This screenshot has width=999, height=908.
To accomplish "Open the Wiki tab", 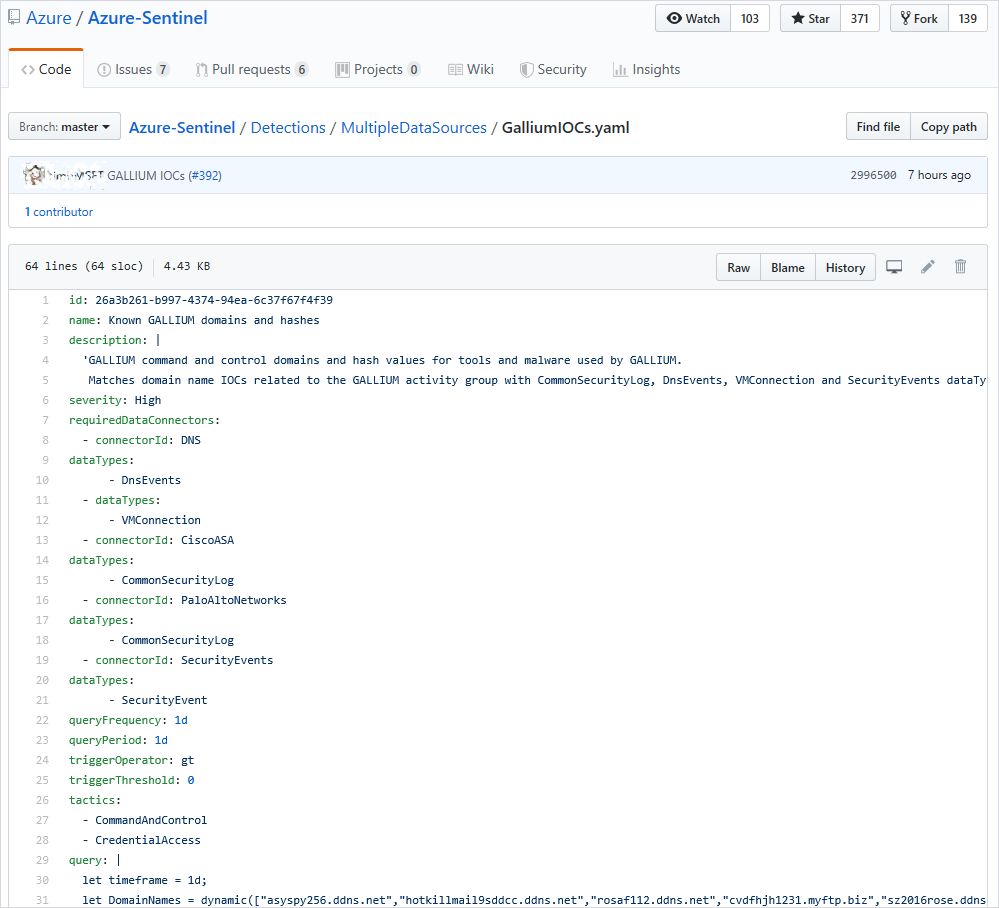I will coord(470,70).
